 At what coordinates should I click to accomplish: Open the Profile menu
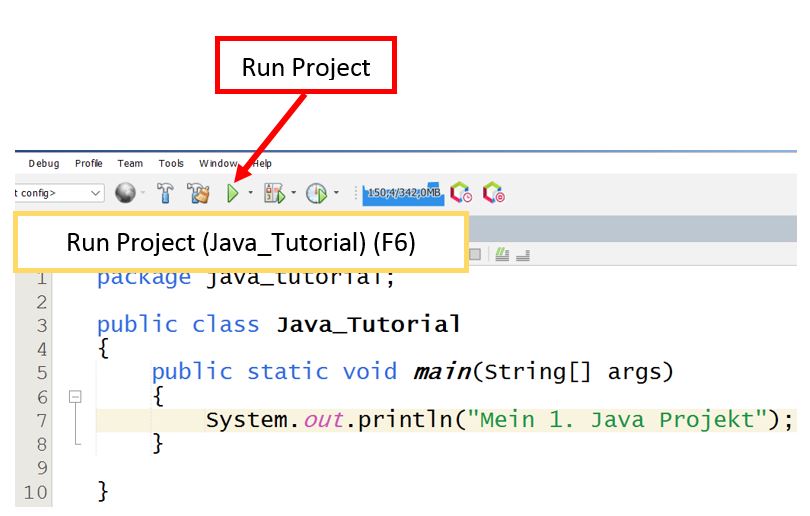[89, 164]
